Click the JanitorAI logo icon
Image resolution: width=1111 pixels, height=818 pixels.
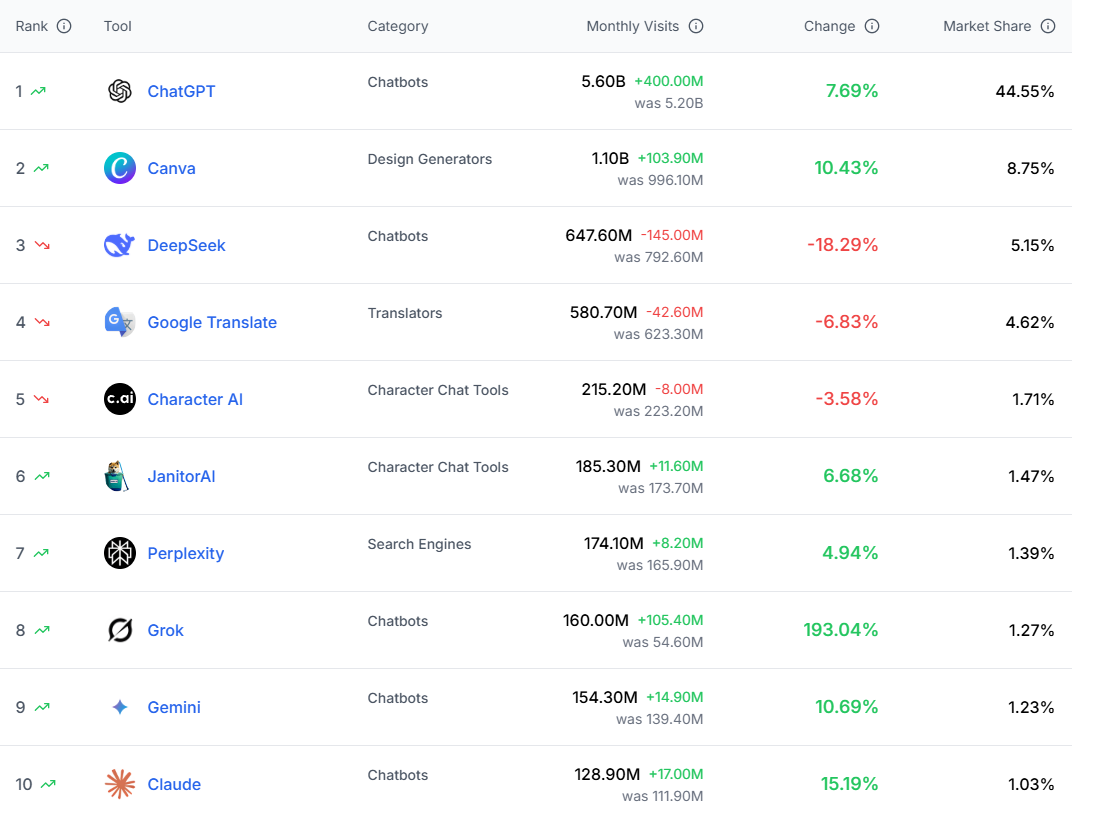point(120,476)
